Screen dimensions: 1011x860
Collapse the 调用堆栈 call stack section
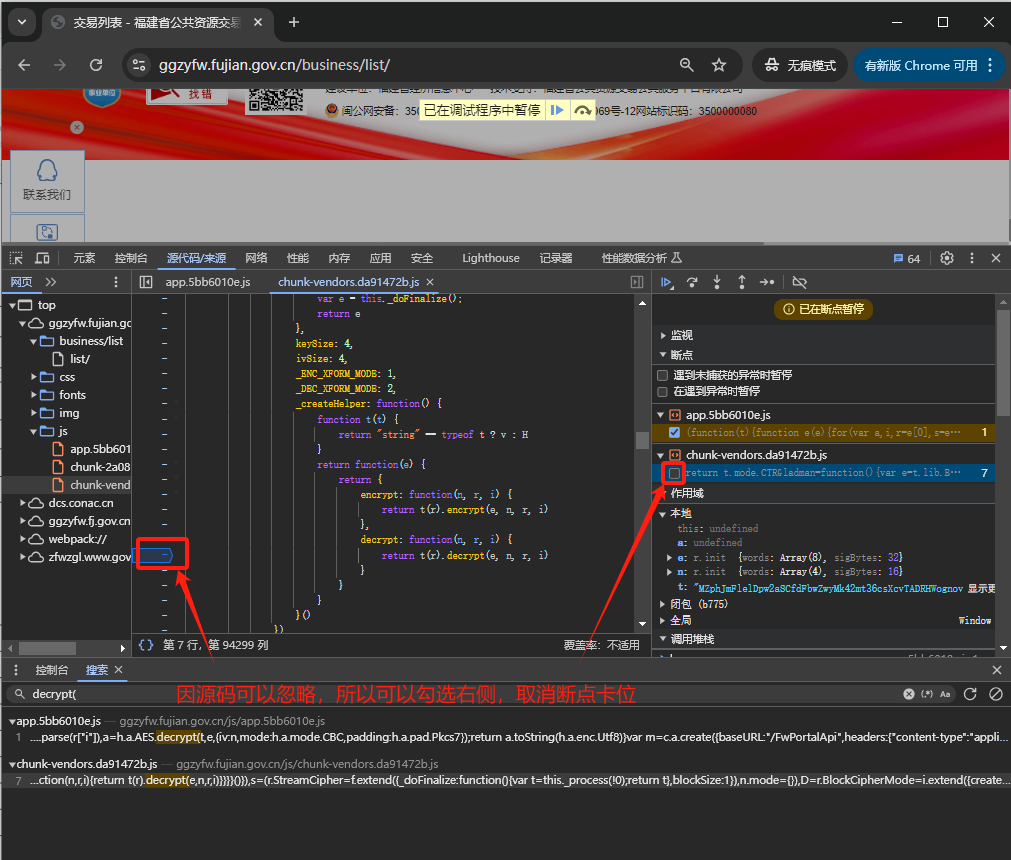(694, 639)
